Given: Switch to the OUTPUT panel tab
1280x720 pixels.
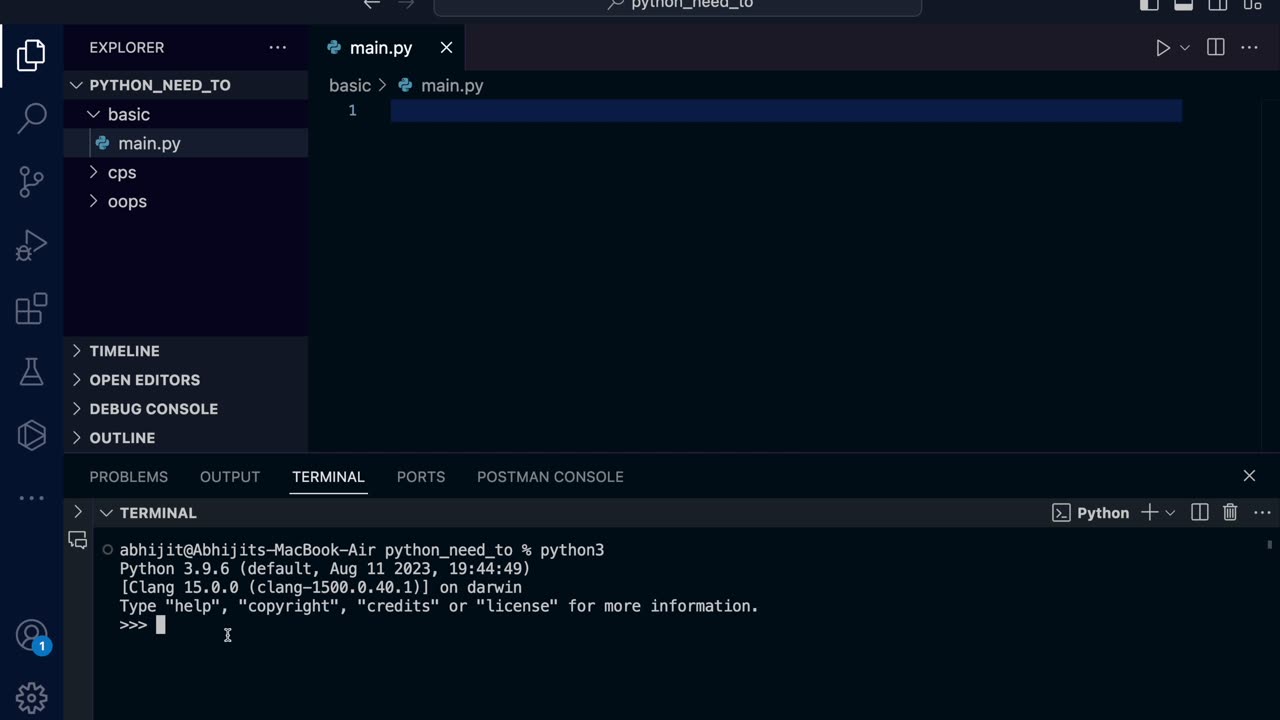Looking at the screenshot, I should [230, 477].
